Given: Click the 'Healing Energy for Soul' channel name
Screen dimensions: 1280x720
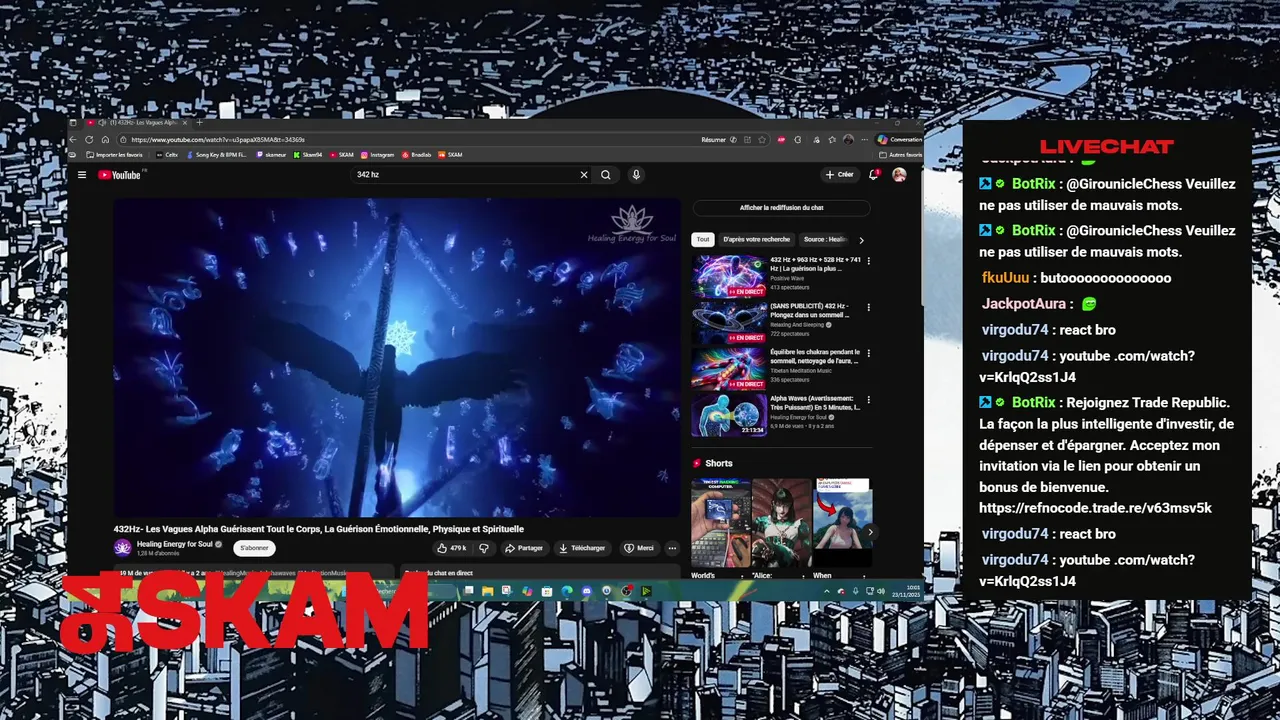Looking at the screenshot, I should pos(174,544).
